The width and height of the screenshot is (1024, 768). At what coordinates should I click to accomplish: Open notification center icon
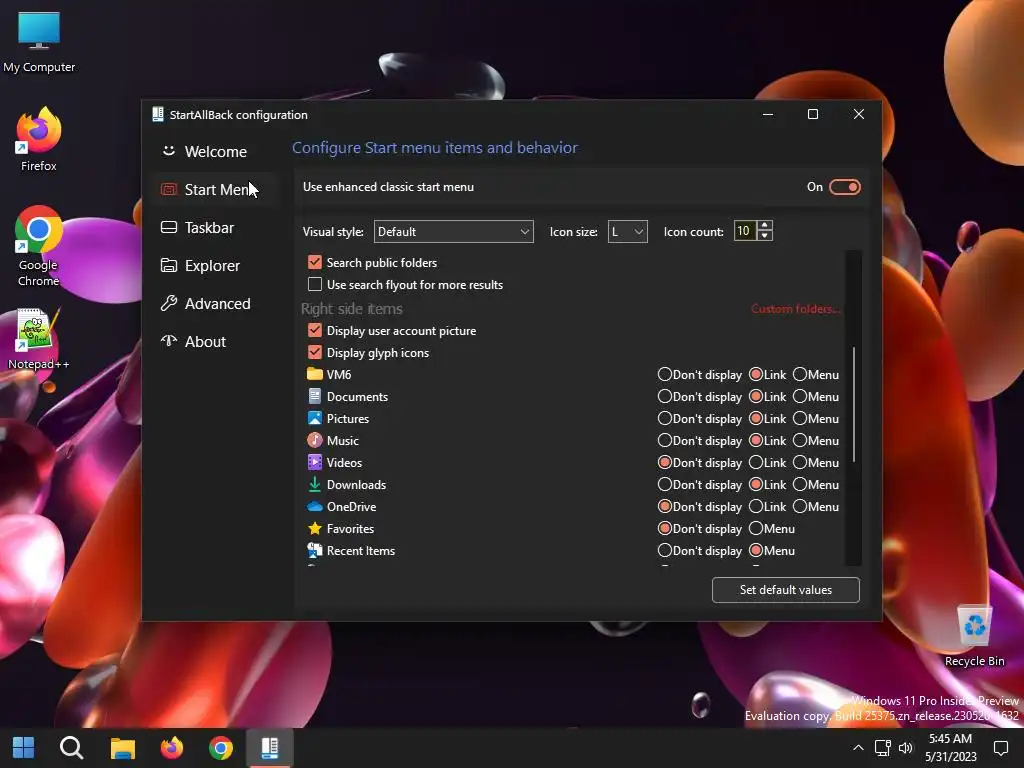[x=1000, y=748]
